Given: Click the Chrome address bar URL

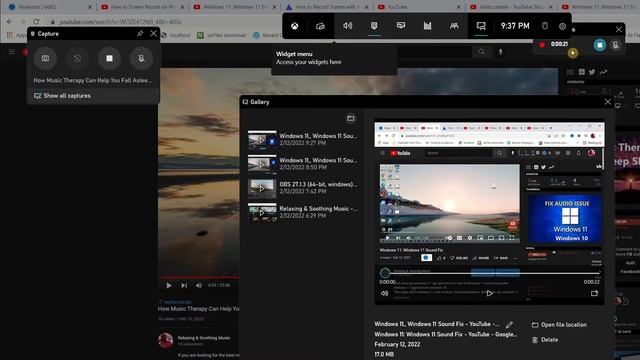Looking at the screenshot, I should (120, 22).
